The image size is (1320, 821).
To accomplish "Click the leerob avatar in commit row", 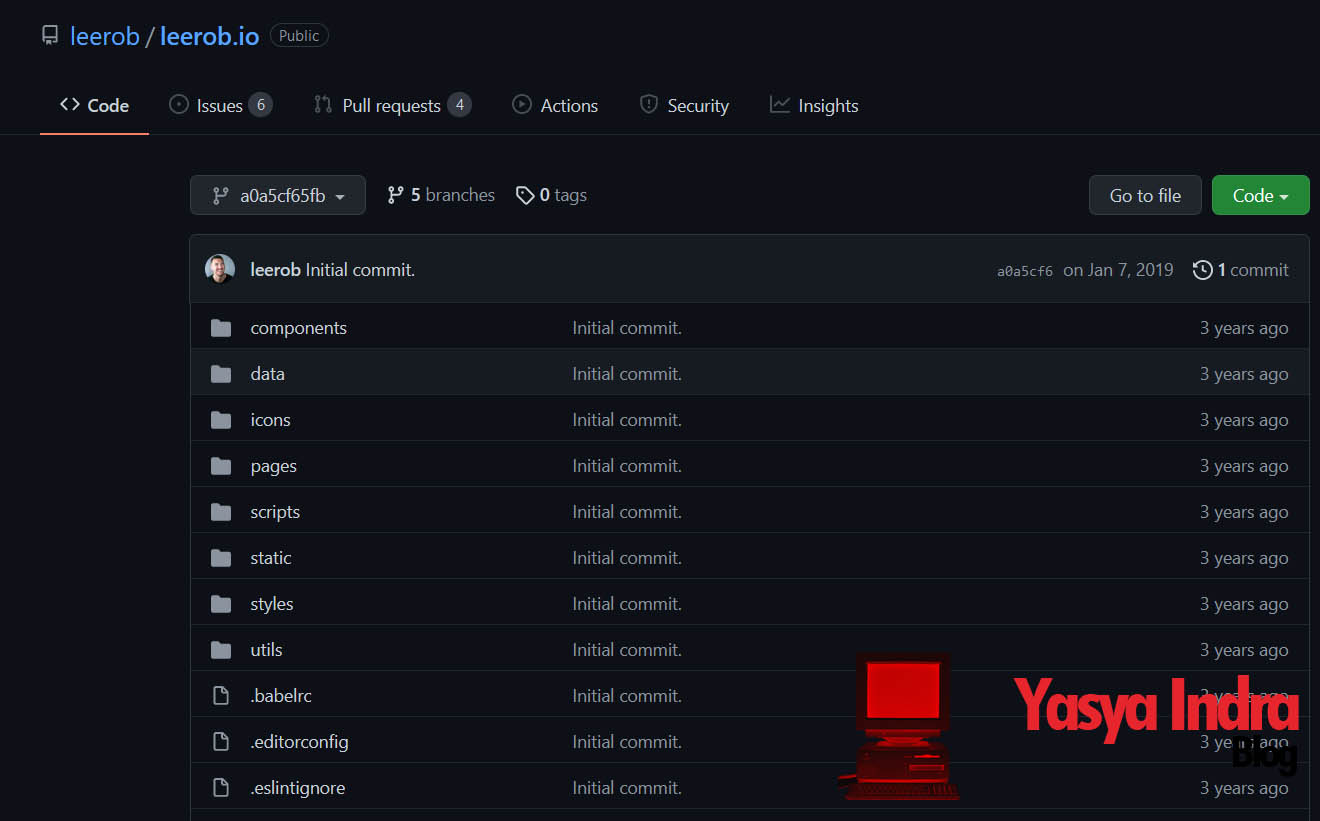I will (220, 269).
